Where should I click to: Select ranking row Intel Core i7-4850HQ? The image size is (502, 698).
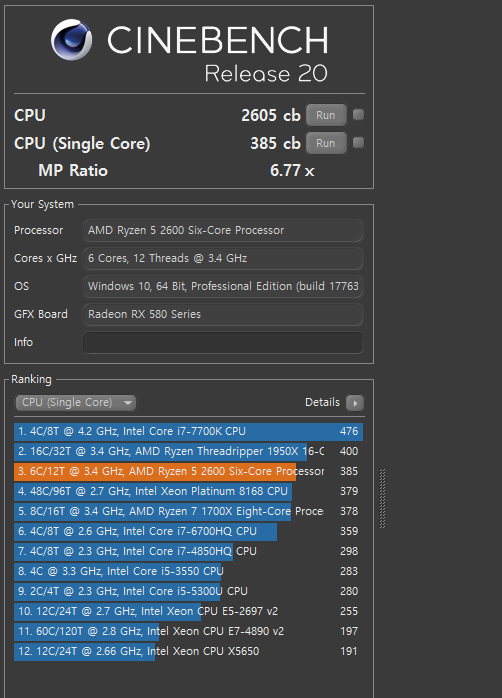tap(188, 552)
